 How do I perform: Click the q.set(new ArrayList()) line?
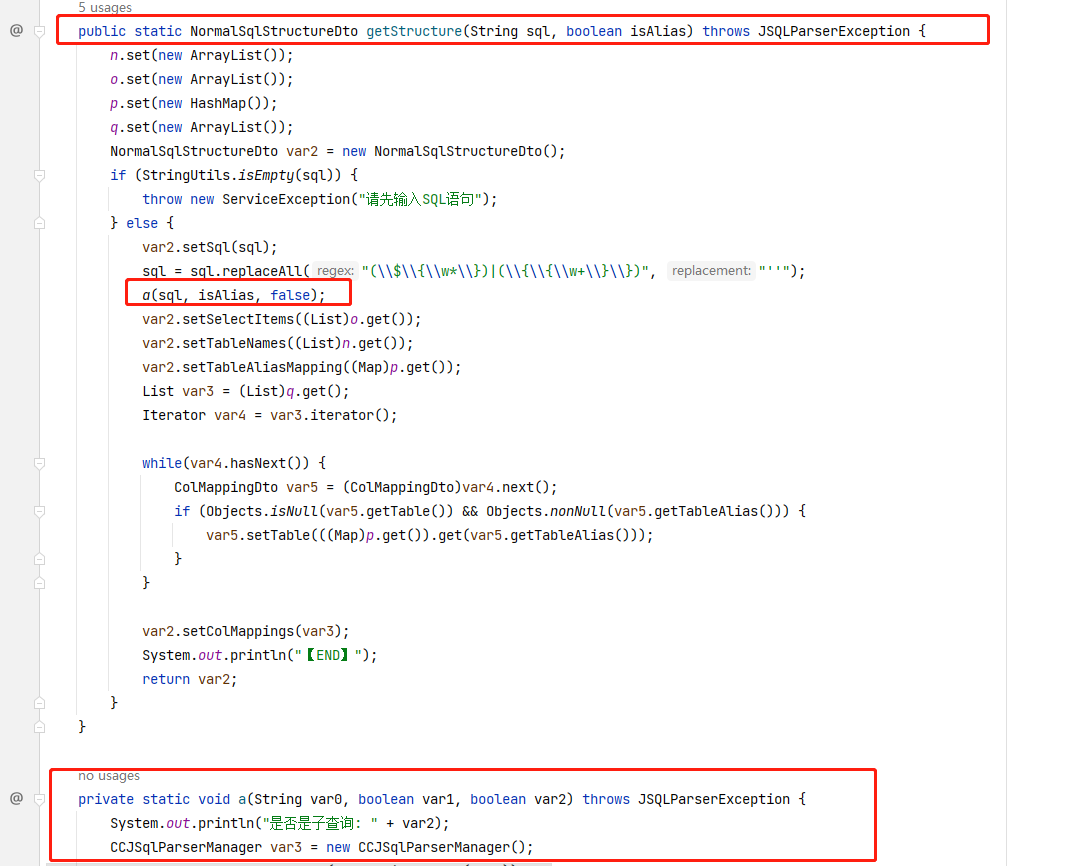click(201, 127)
